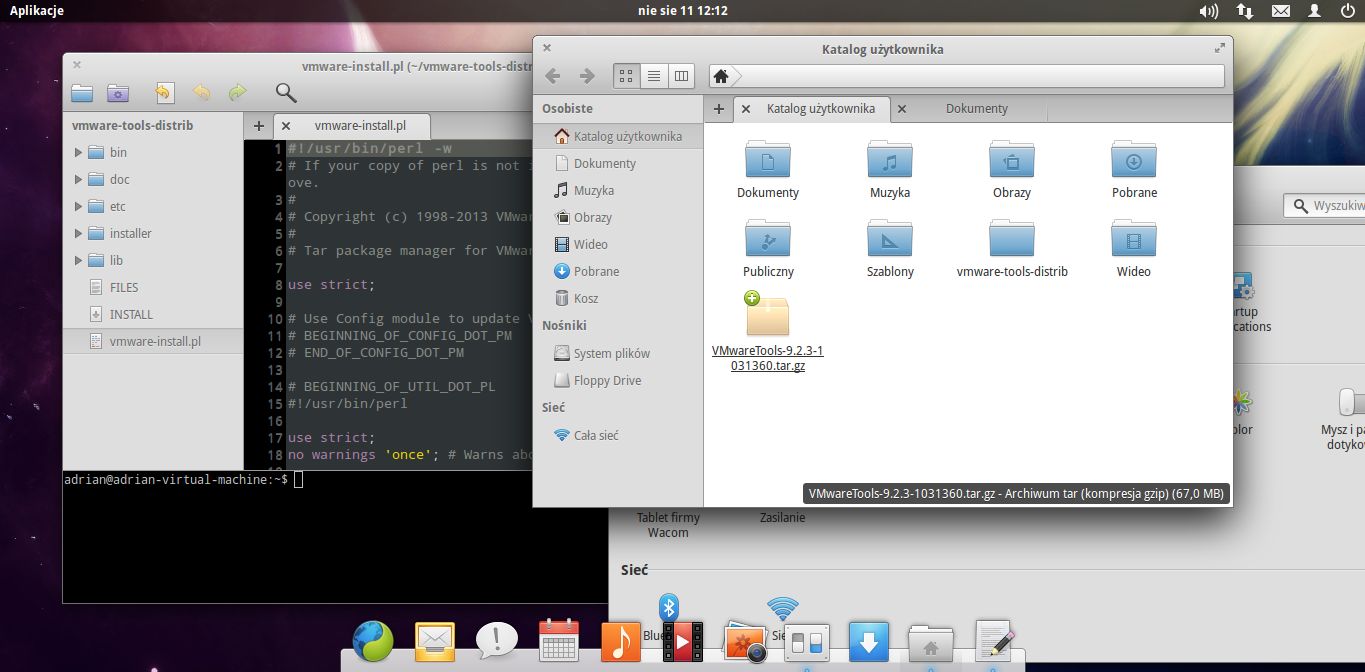Open the network indicator in top panel
This screenshot has height=672, width=1365.
[x=1245, y=11]
